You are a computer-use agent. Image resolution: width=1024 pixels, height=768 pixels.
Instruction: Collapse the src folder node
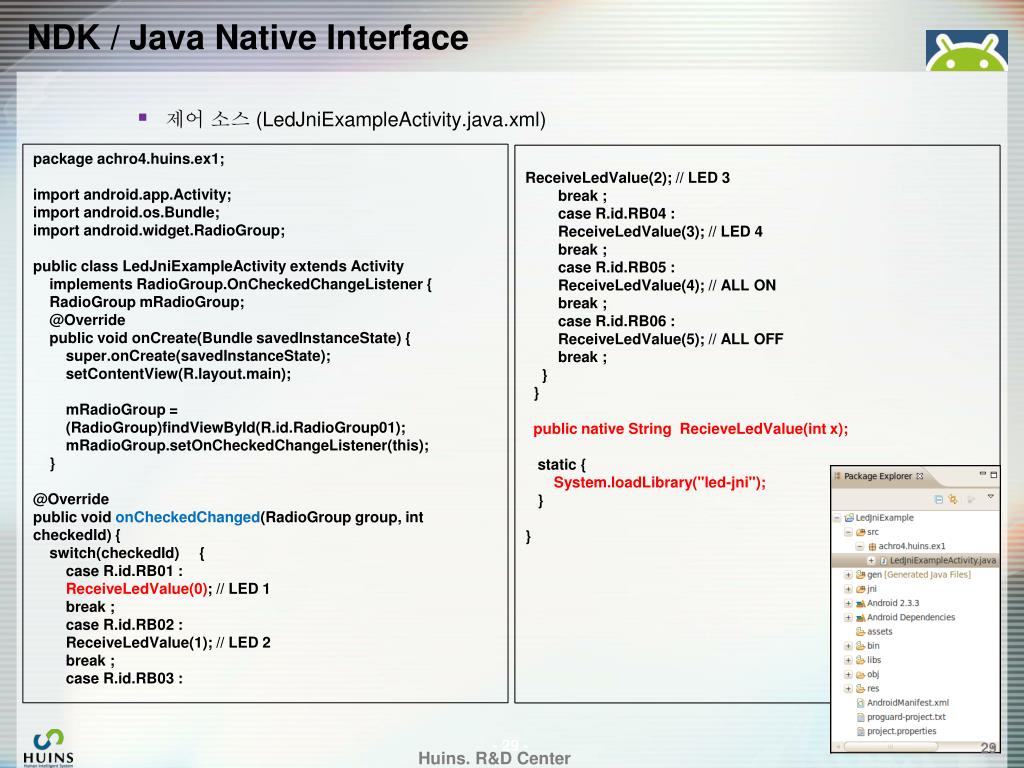pos(848,532)
